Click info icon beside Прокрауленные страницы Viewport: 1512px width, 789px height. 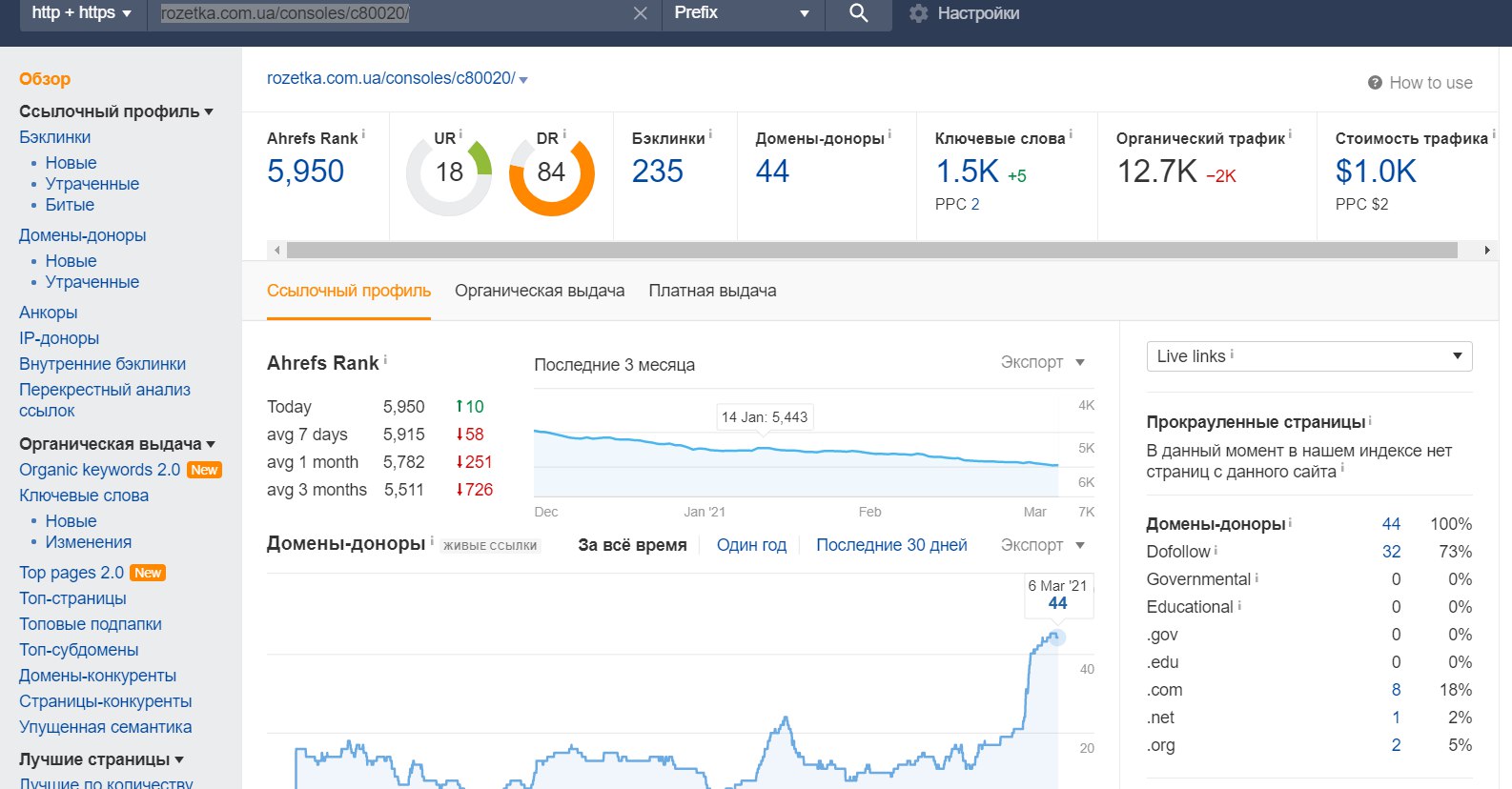tap(1370, 419)
